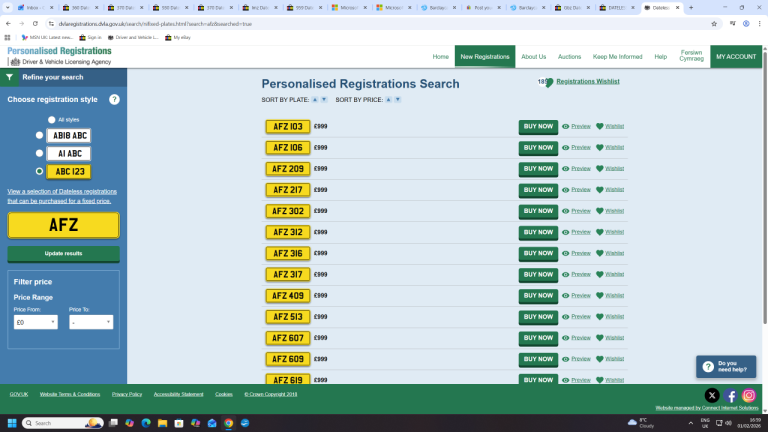The width and height of the screenshot is (768, 432).
Task: Select the AB18 ABC style radio button
Action: [x=39, y=135]
